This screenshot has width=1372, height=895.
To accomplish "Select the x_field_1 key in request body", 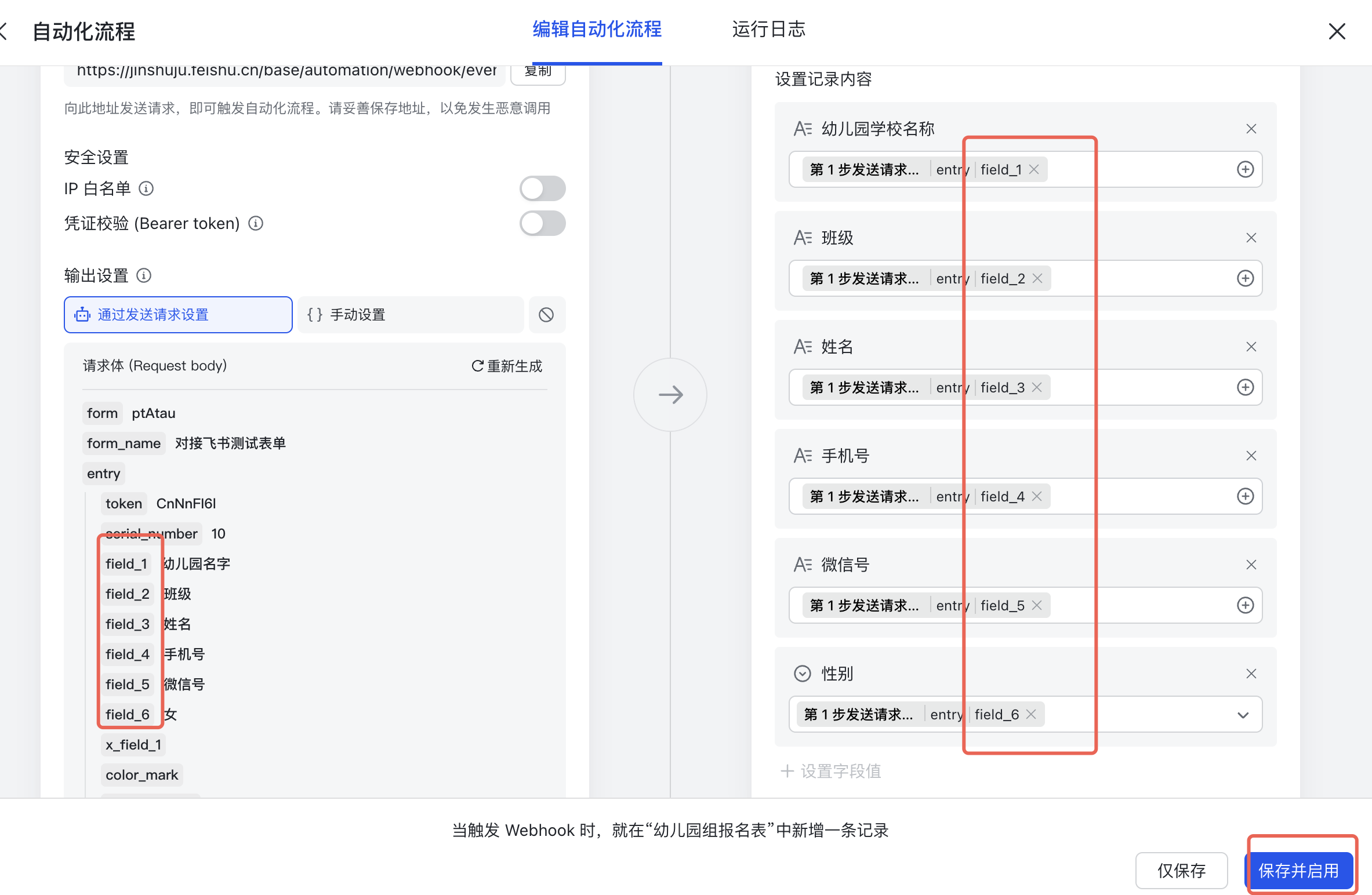I will pos(133,745).
